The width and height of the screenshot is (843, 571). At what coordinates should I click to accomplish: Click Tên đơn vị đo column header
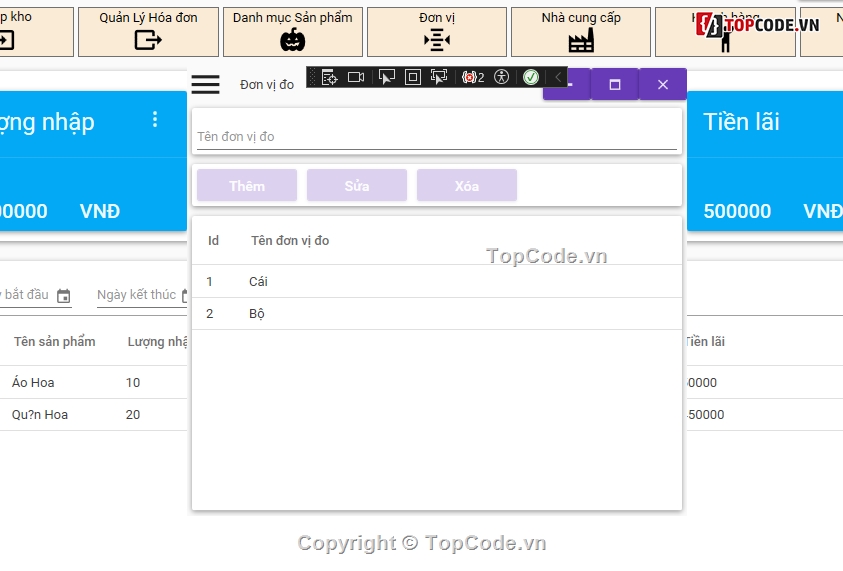click(290, 240)
